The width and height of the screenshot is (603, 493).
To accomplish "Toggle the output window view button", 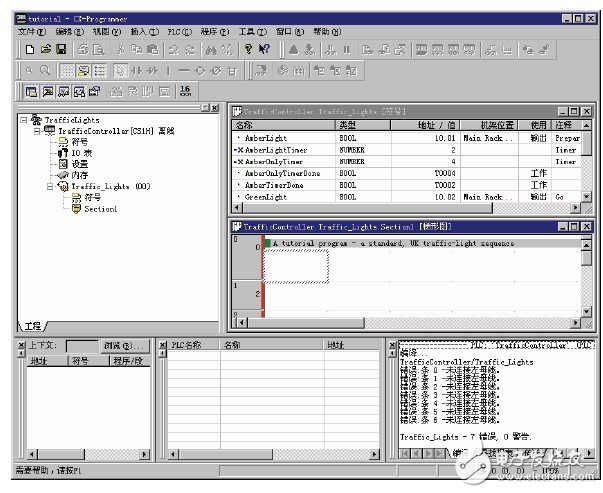I will click(46, 91).
